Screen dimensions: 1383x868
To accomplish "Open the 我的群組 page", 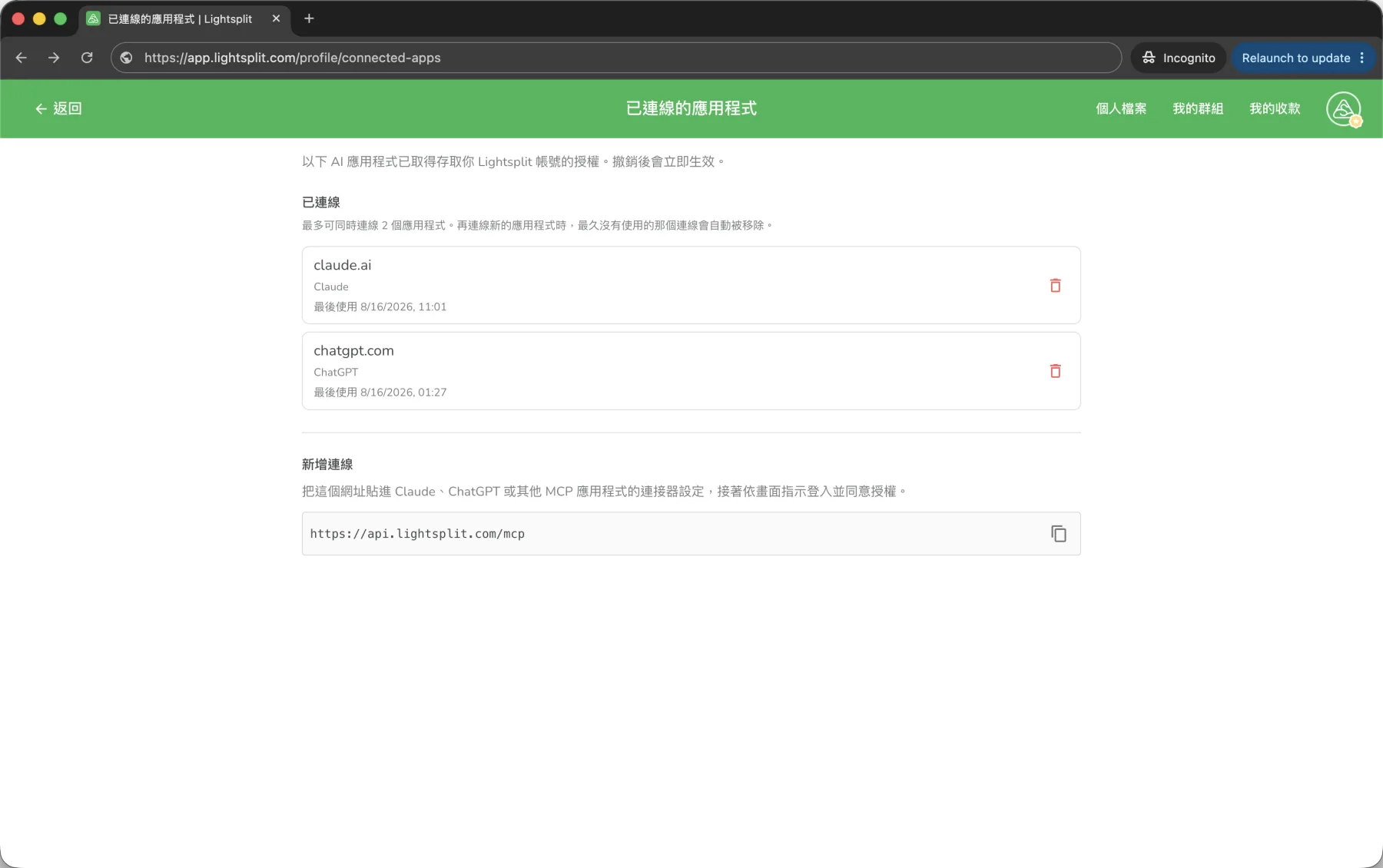I will coord(1198,109).
